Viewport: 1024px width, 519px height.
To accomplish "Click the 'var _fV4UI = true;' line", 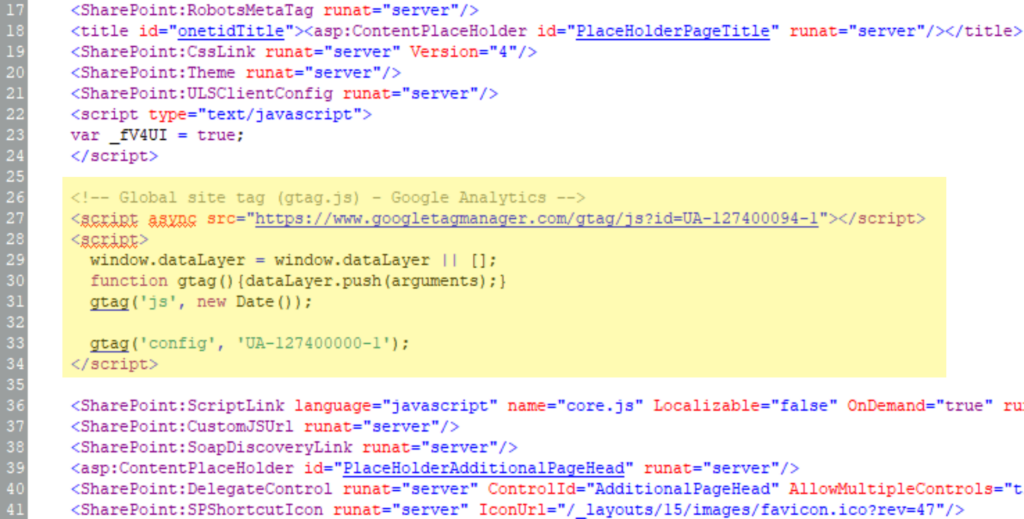I will (x=157, y=135).
